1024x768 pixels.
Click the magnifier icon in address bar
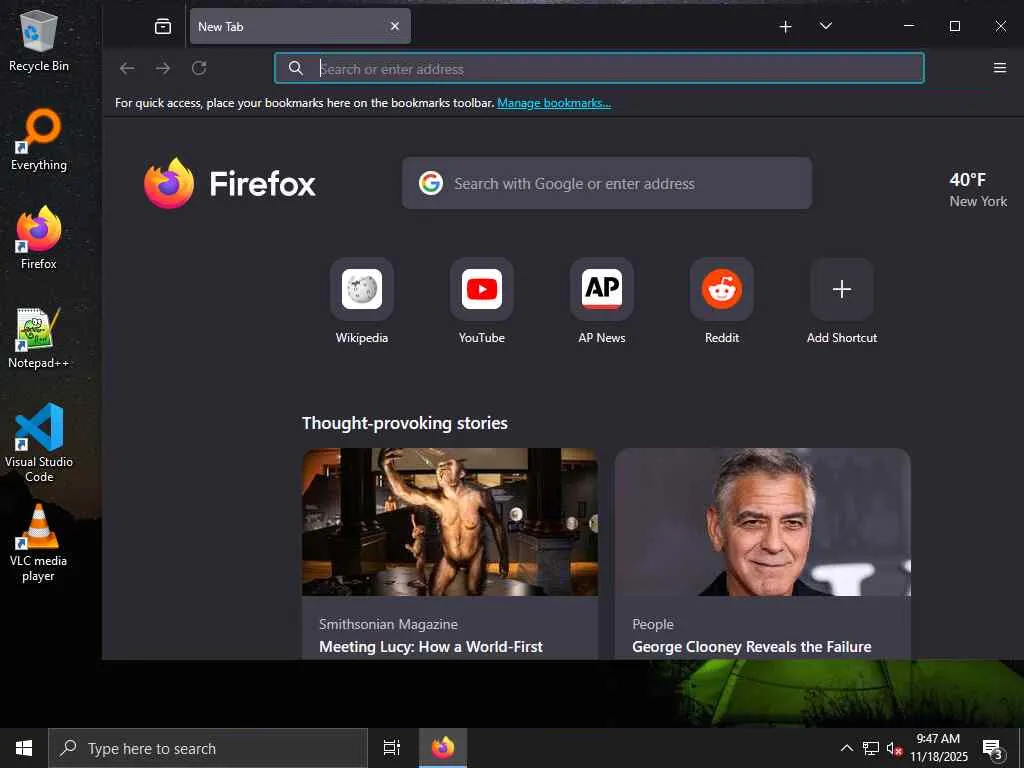[x=295, y=68]
